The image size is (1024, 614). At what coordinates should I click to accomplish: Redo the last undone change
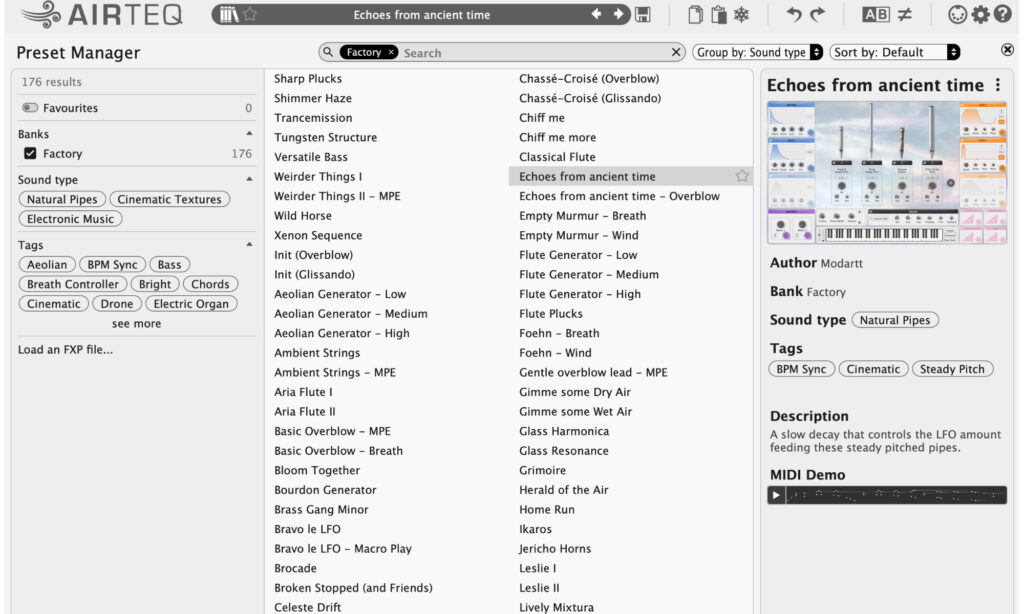[817, 14]
